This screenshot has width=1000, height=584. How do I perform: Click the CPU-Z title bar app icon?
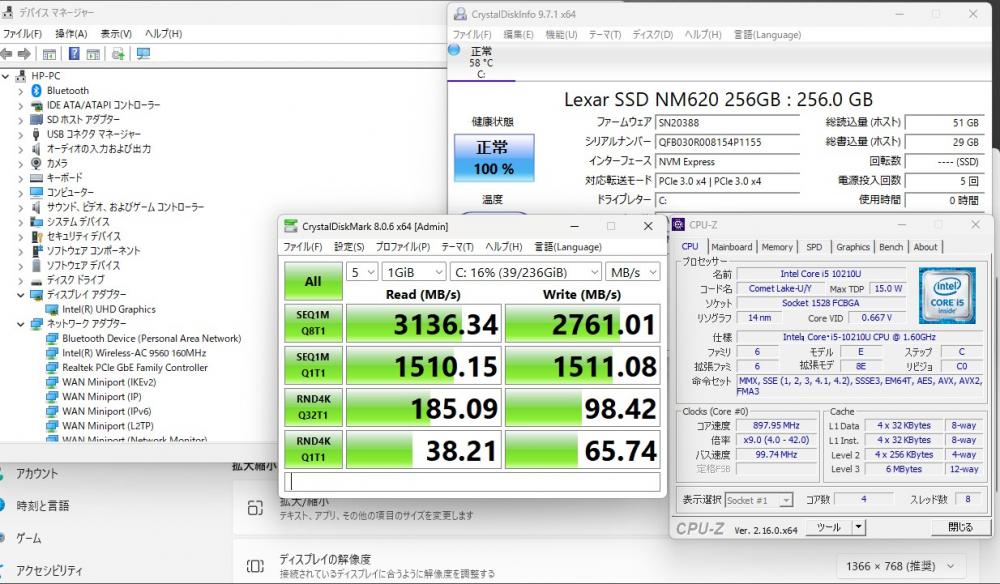(x=679, y=224)
